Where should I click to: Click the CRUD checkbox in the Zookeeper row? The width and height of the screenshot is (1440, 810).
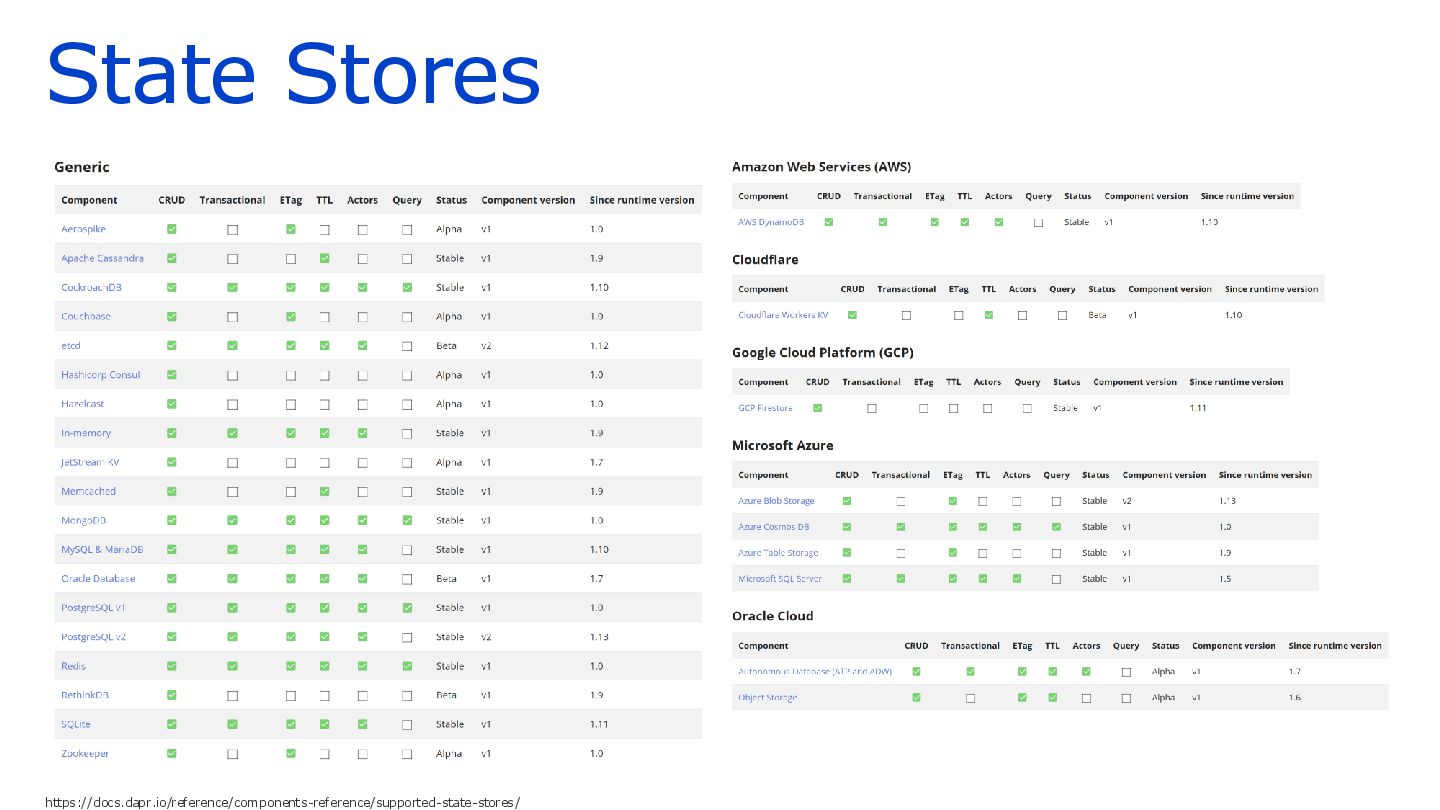[x=172, y=753]
